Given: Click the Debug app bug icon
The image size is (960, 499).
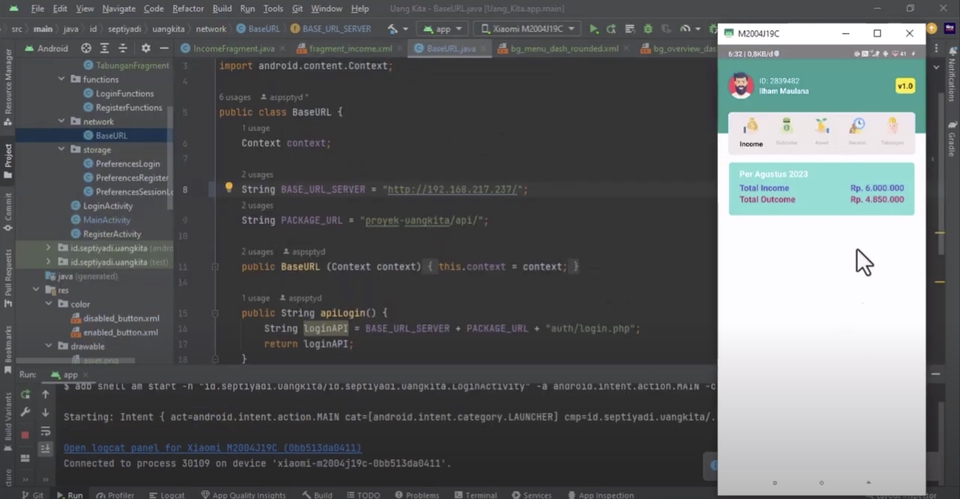Looking at the screenshot, I should click(648, 29).
